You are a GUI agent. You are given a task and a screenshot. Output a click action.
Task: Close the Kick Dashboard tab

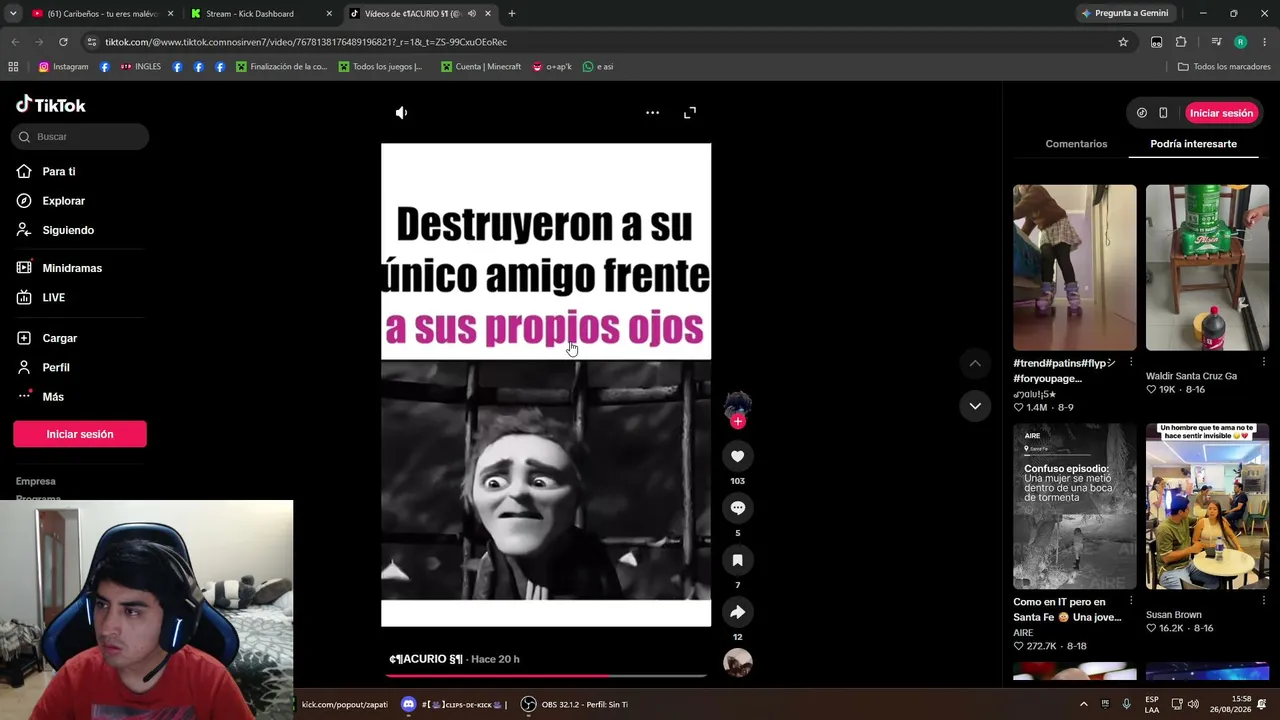(329, 14)
